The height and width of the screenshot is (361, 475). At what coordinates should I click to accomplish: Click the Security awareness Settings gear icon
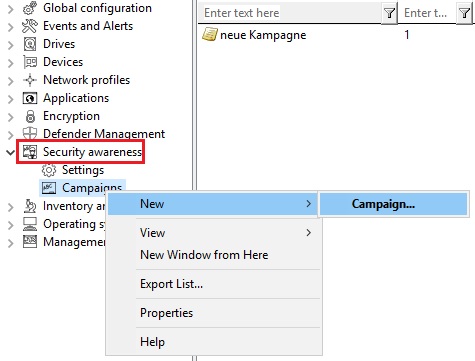(49, 170)
